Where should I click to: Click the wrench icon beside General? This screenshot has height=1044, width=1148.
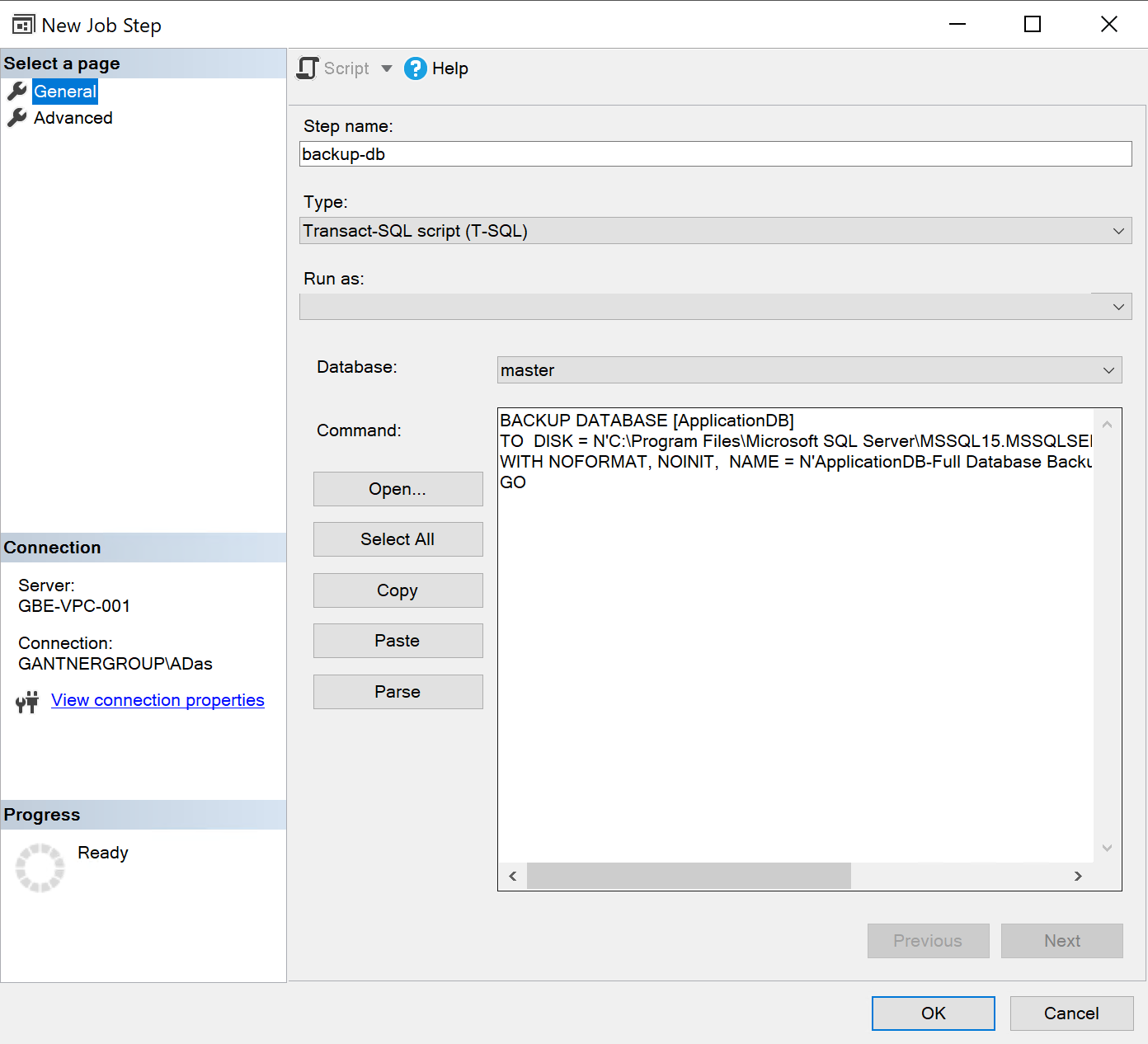[x=17, y=92]
